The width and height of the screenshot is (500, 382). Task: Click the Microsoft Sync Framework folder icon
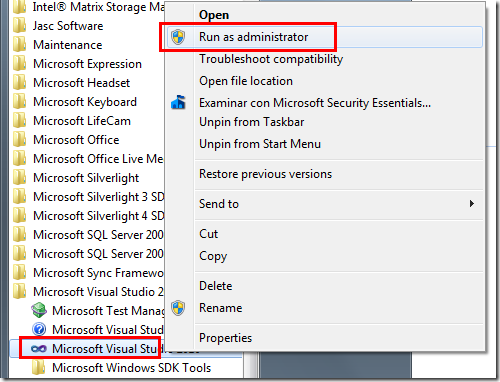tap(19, 273)
